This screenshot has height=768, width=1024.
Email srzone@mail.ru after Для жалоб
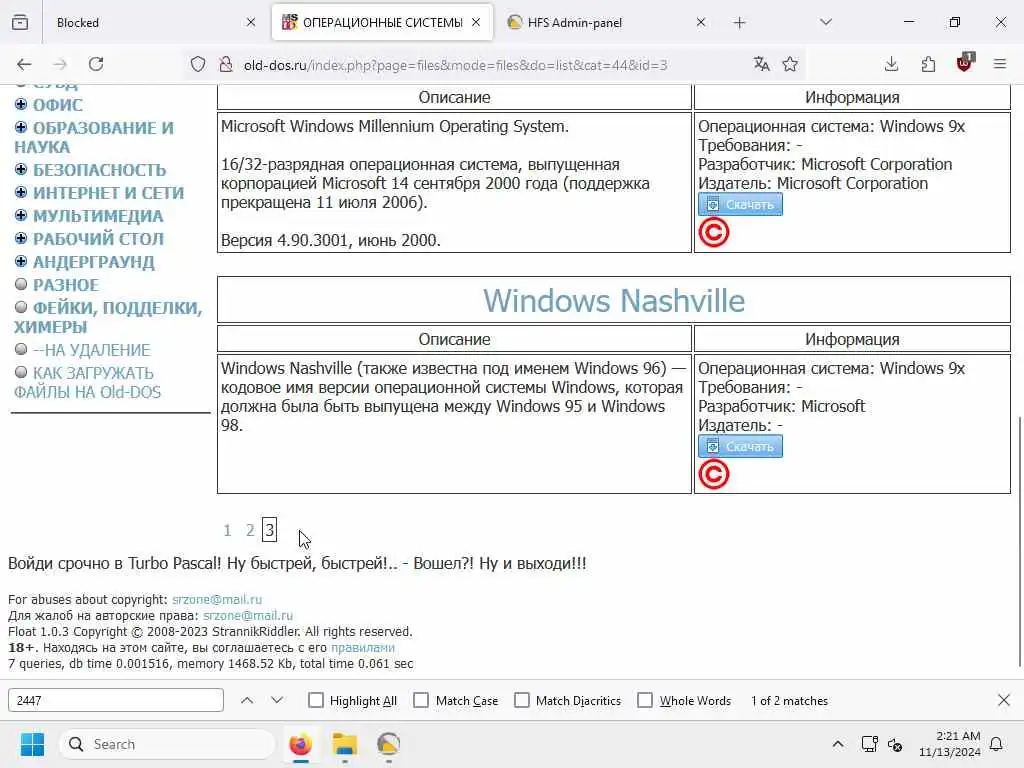click(x=248, y=615)
